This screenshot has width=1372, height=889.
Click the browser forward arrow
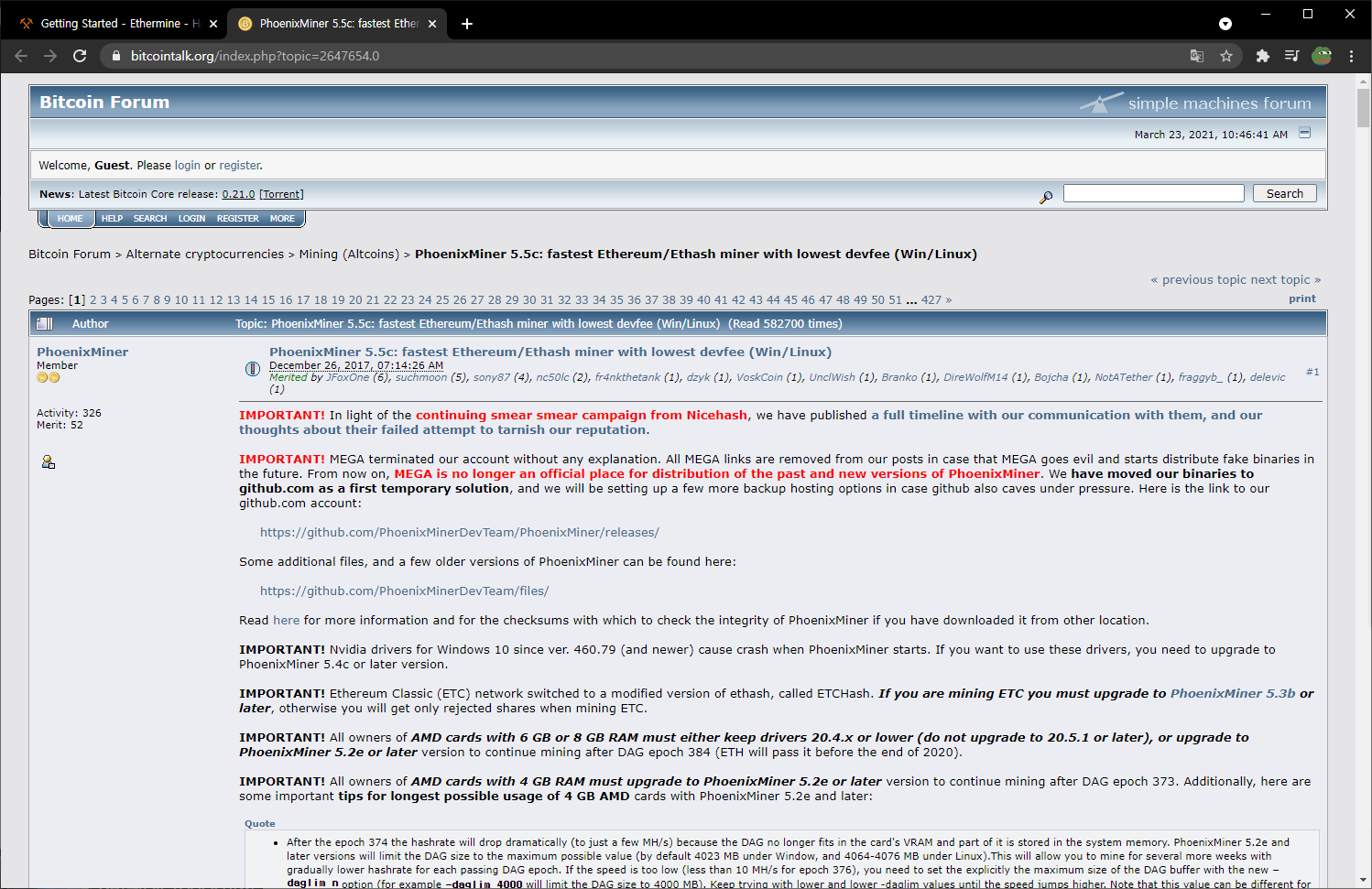[x=50, y=56]
